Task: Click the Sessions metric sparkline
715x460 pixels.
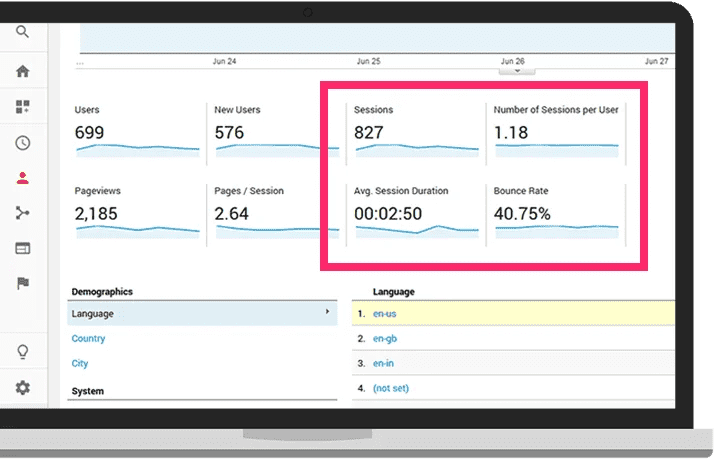Action: coord(416,148)
